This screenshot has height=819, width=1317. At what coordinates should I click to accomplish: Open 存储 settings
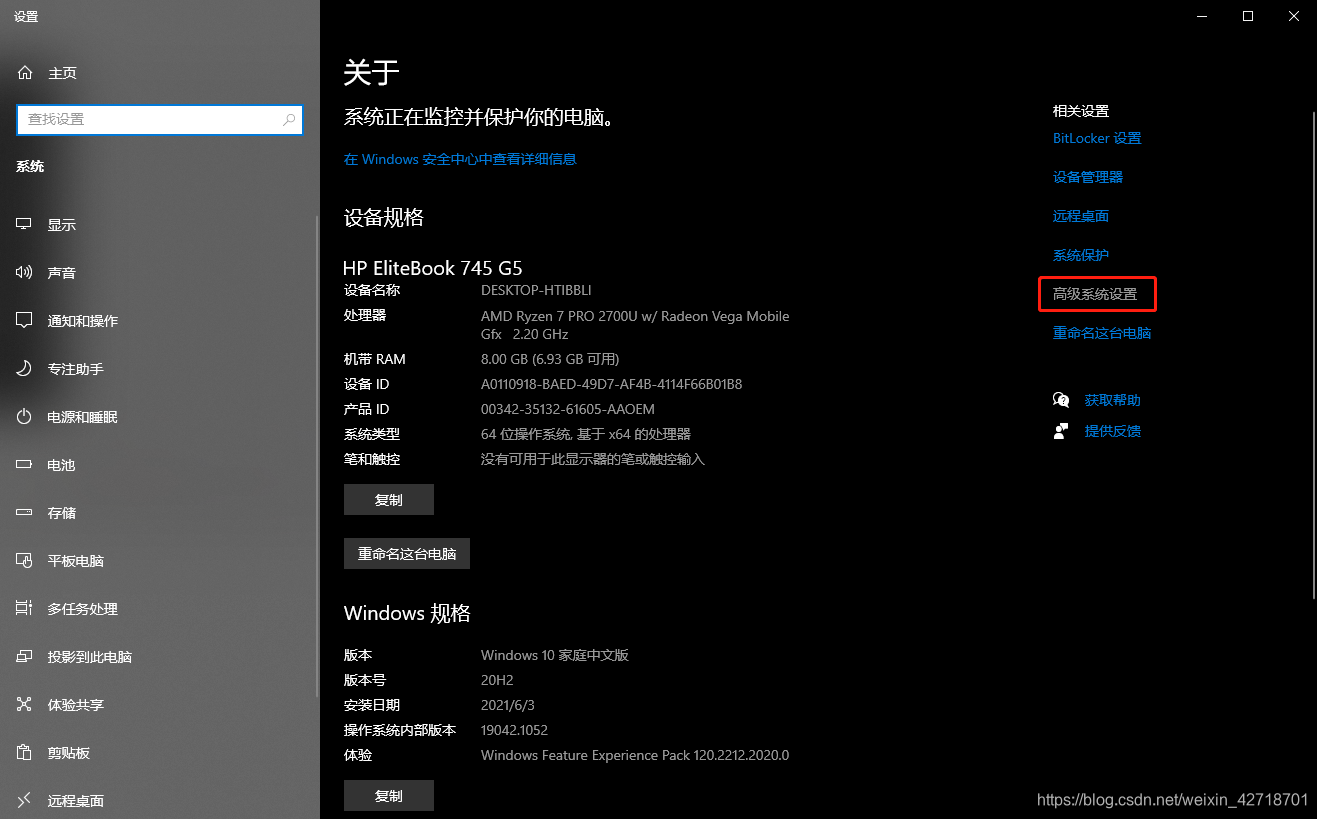pos(60,512)
